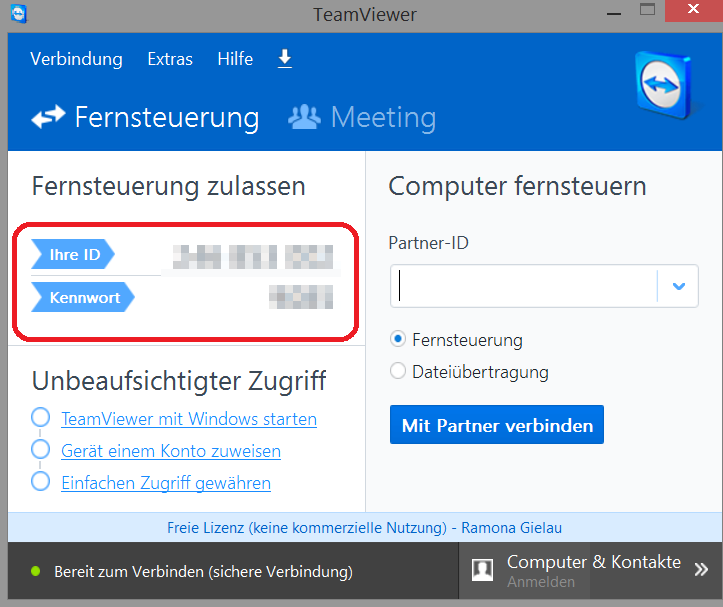
Task: Open the Hilfe menu
Action: (x=235, y=59)
